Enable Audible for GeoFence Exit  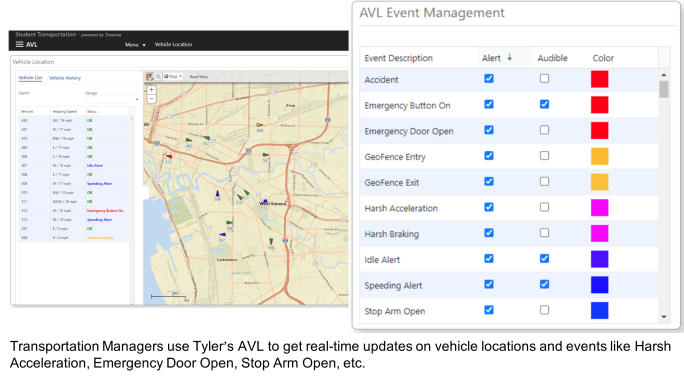pyautogui.click(x=544, y=182)
